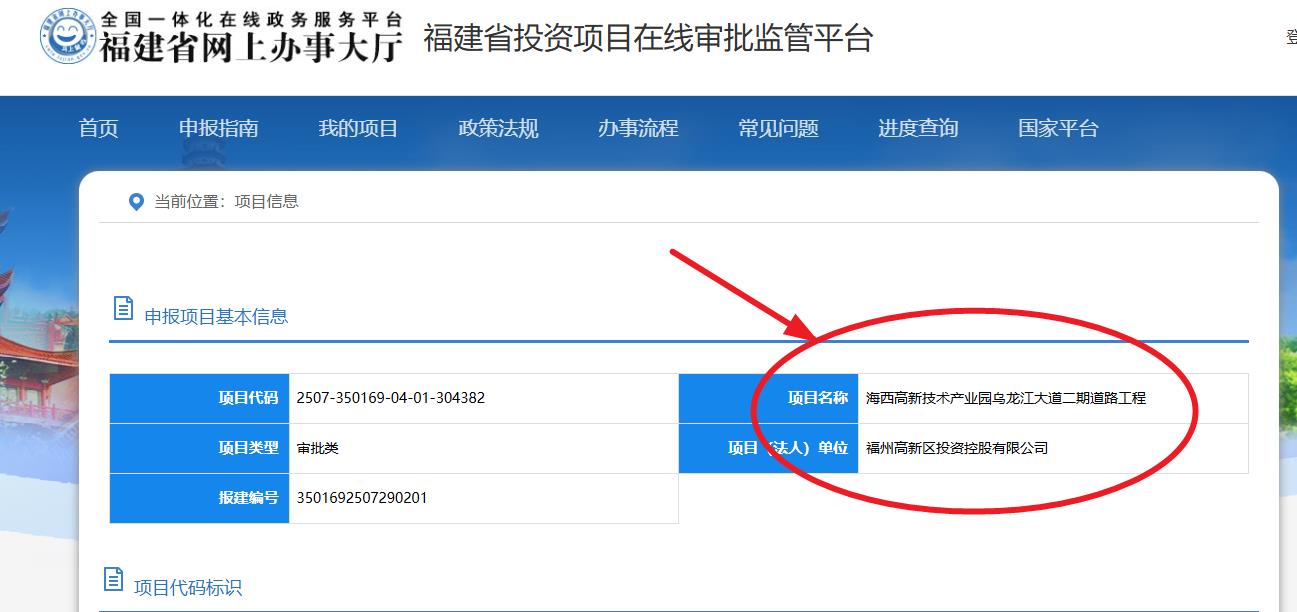Open the 首页 navigation item

98,128
